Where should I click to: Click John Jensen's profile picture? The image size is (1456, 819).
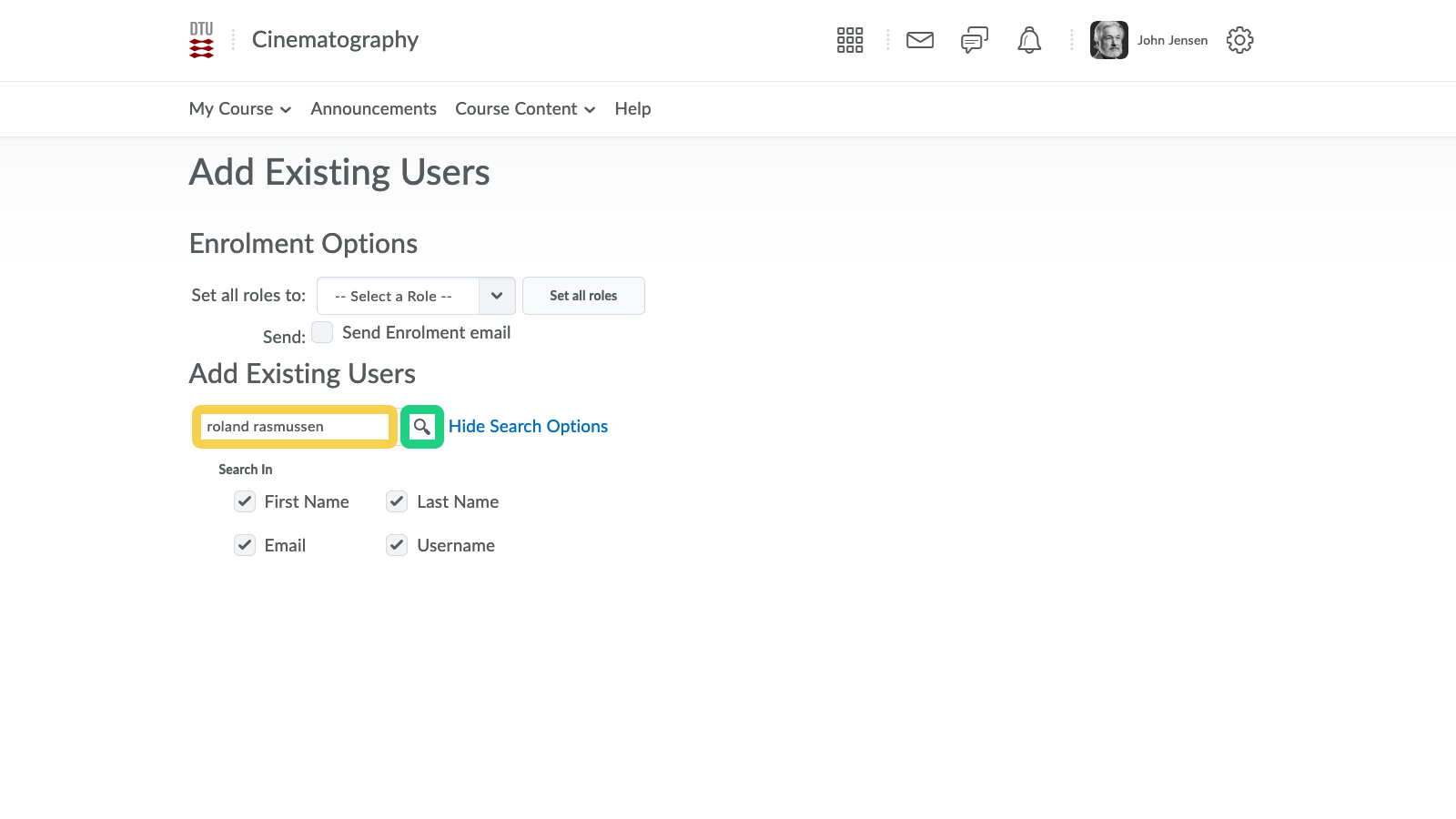1109,40
